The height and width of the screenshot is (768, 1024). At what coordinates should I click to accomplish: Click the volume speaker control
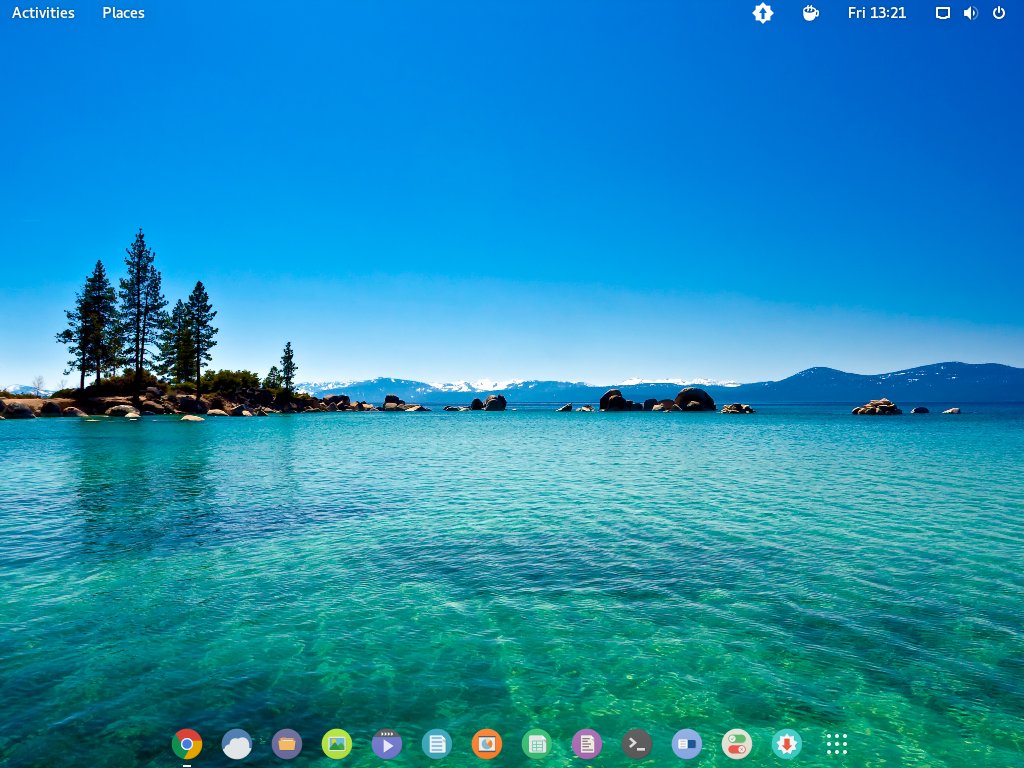tap(970, 13)
